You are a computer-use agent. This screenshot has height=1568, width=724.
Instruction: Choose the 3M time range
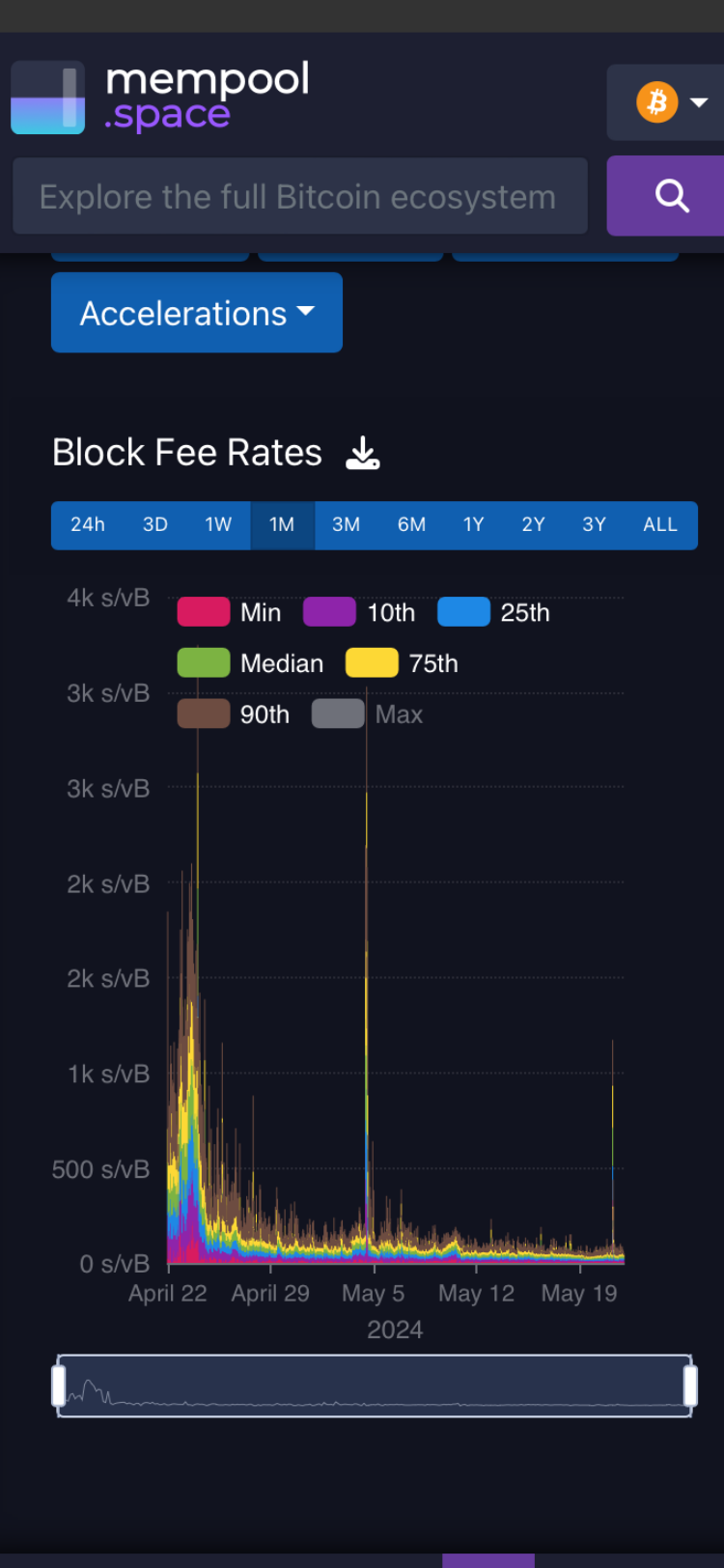point(346,524)
